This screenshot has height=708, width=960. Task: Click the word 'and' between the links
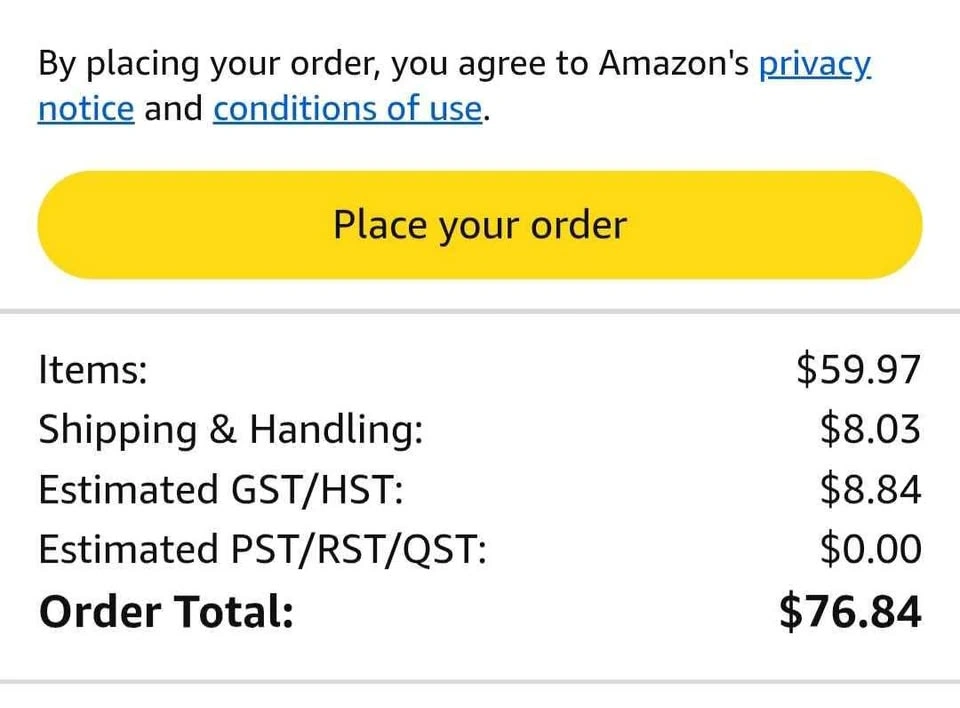[173, 108]
